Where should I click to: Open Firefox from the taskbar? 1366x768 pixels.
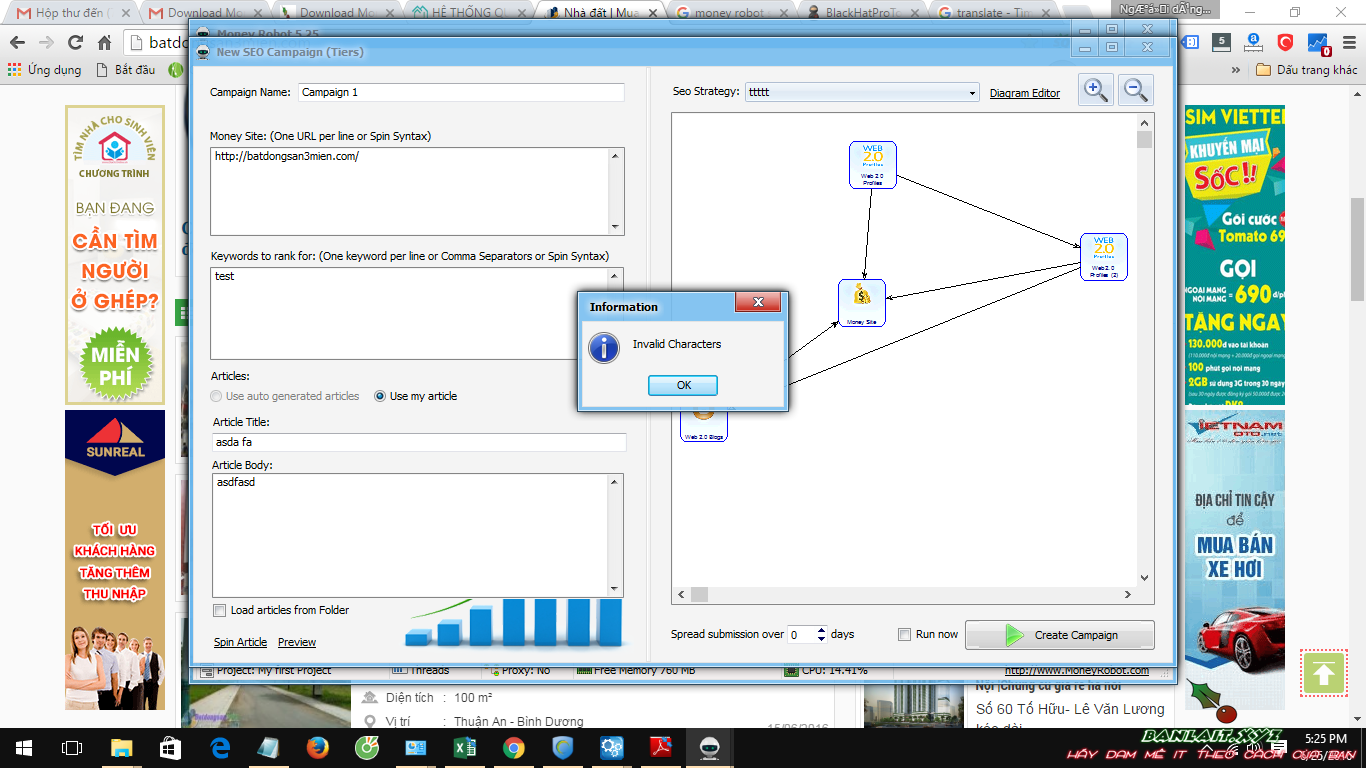(318, 747)
